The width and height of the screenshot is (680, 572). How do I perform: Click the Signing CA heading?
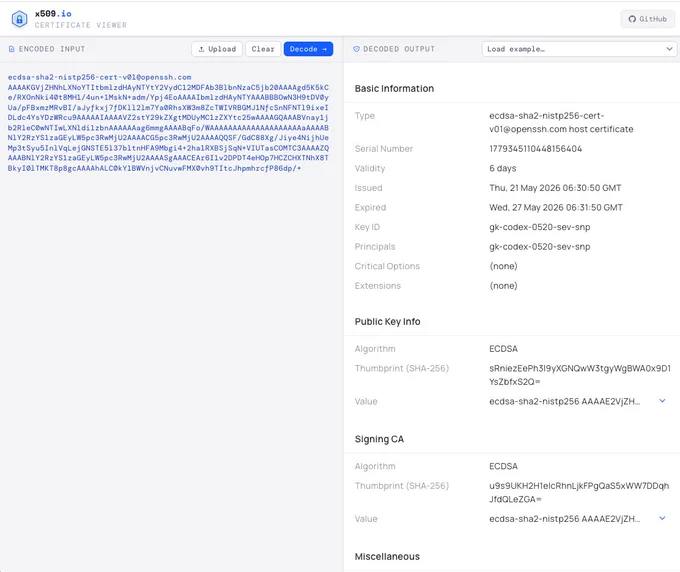379,439
